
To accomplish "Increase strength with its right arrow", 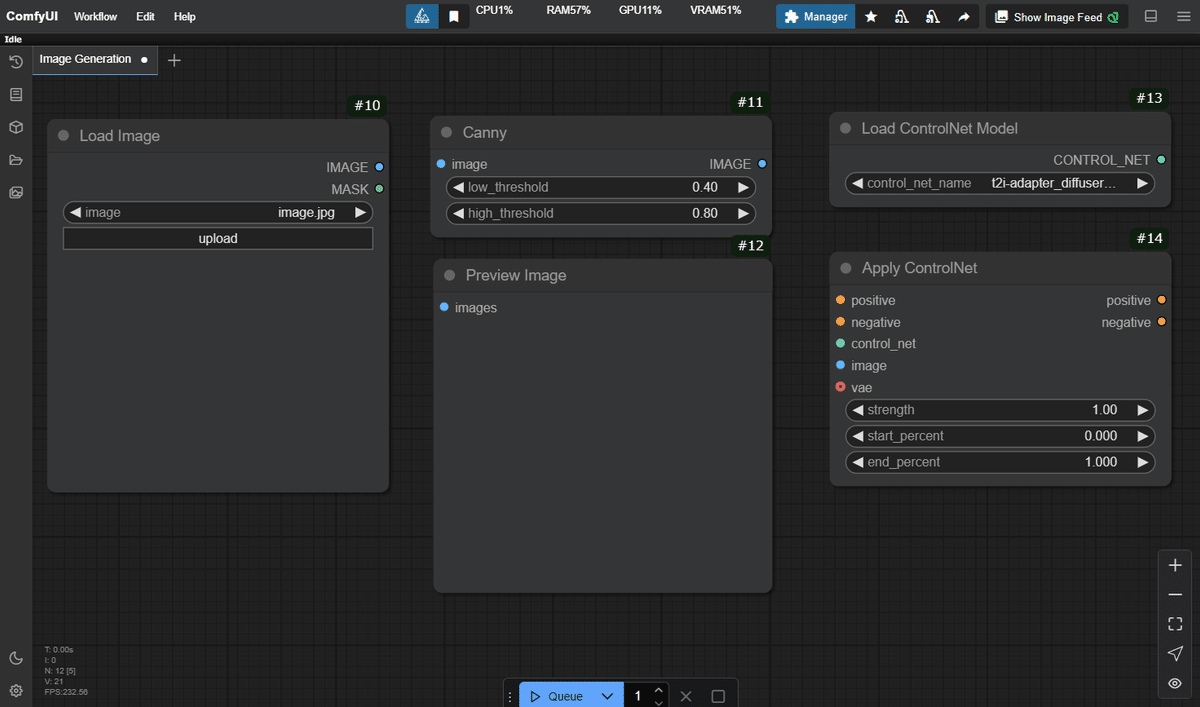I will pyautogui.click(x=1143, y=410).
